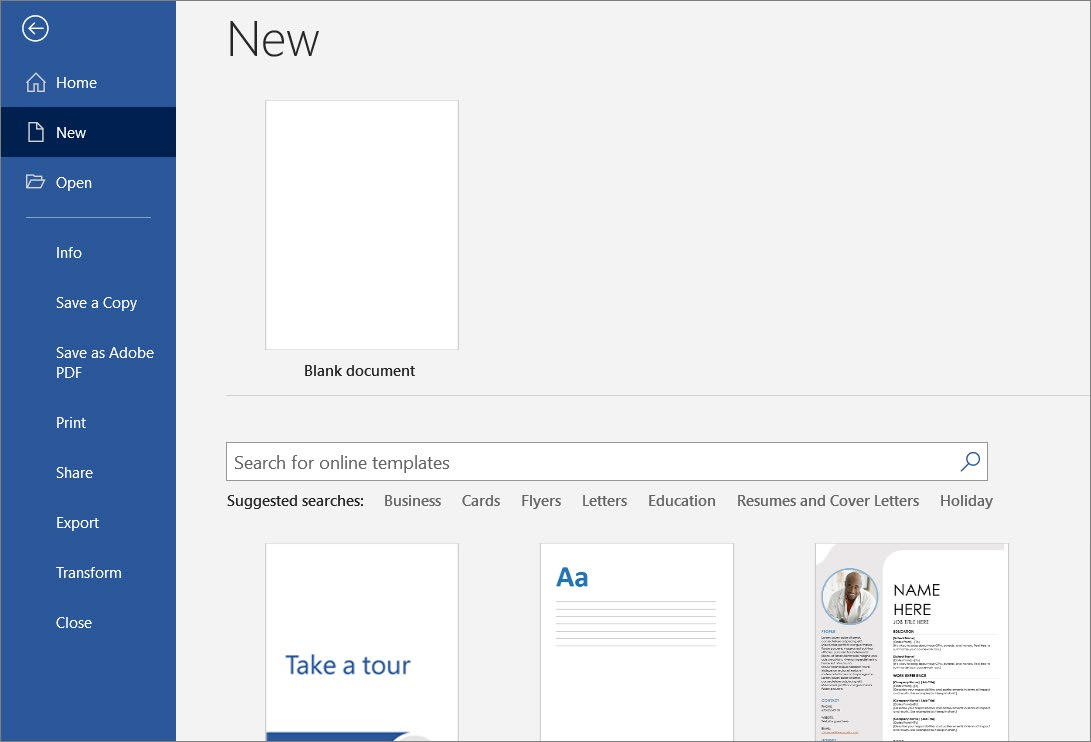Search suggested Holiday templates
The height and width of the screenshot is (742, 1091).
click(966, 500)
